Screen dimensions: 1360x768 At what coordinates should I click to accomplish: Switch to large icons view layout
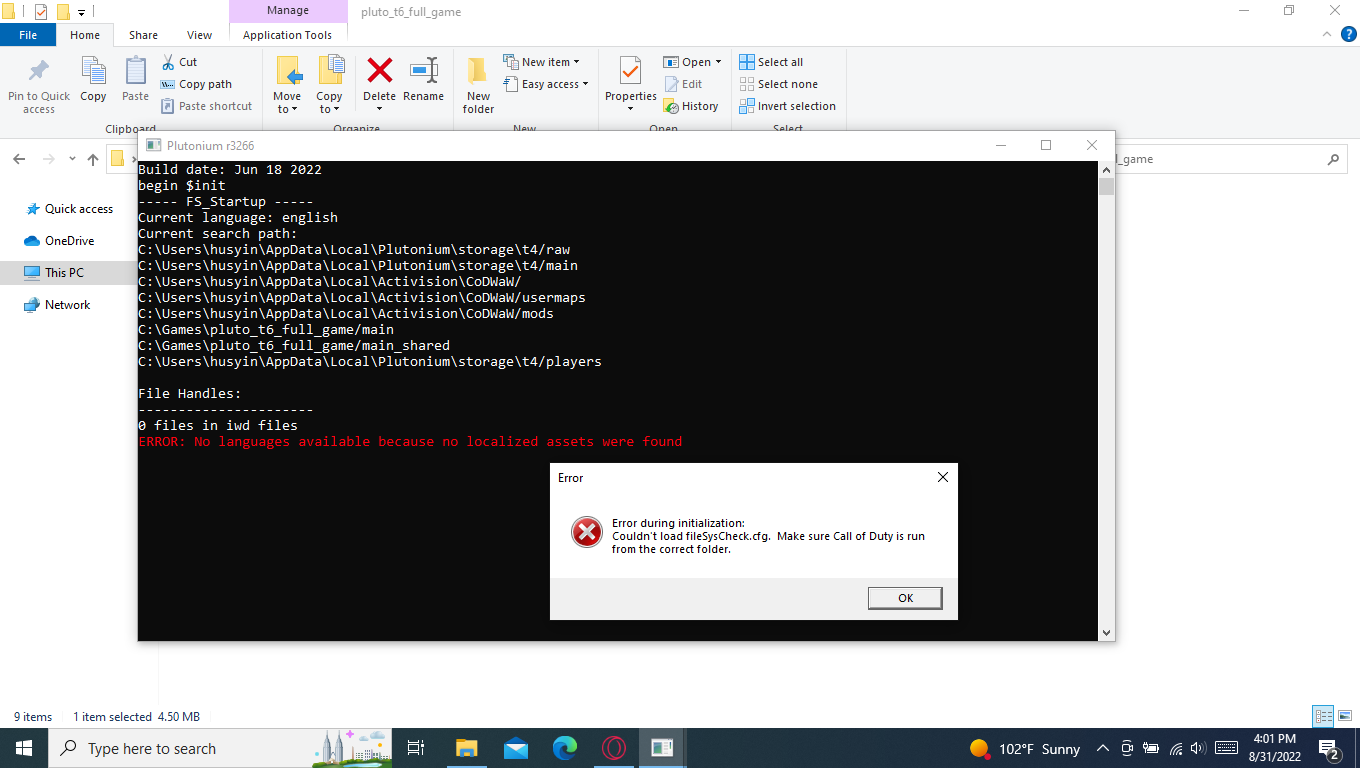tap(1346, 716)
